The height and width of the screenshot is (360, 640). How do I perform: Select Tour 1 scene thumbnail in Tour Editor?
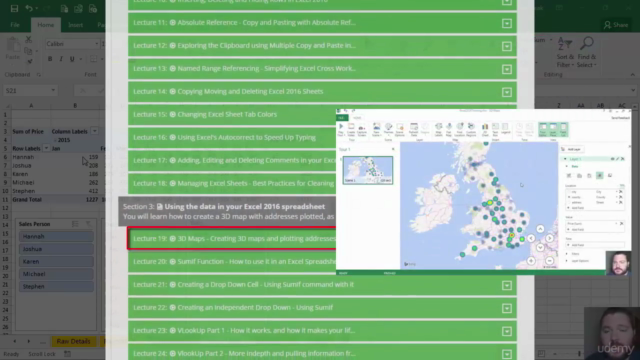pyautogui.click(x=368, y=170)
